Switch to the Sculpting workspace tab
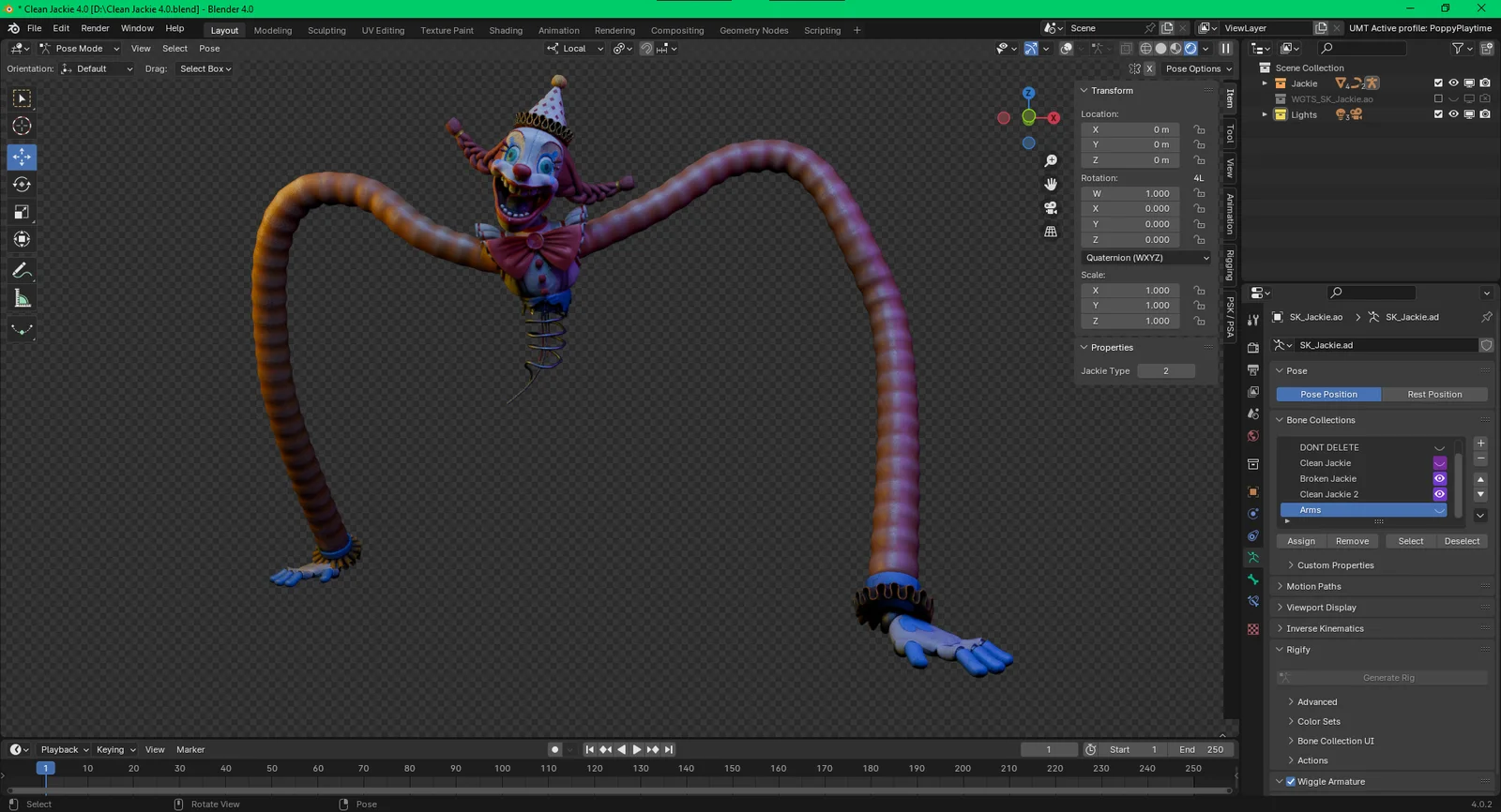The height and width of the screenshot is (812, 1501). pyautogui.click(x=326, y=30)
